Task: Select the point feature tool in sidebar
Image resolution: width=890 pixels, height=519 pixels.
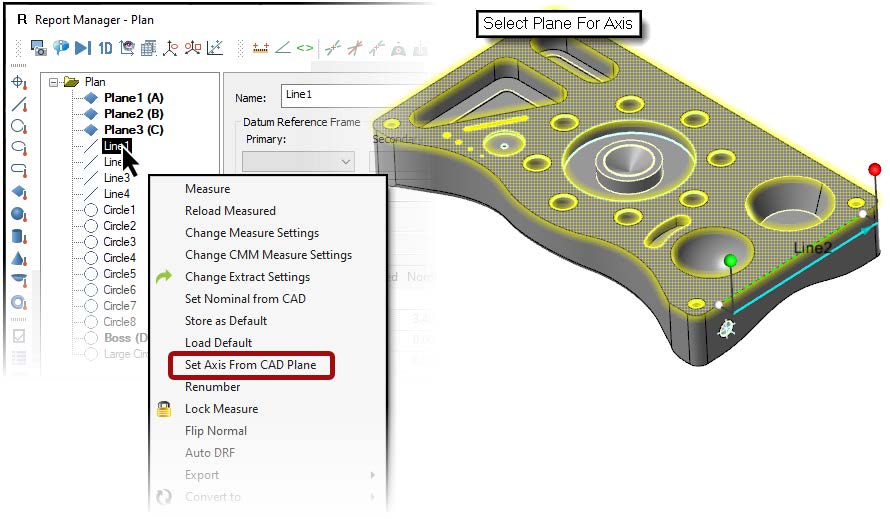Action: [19, 82]
